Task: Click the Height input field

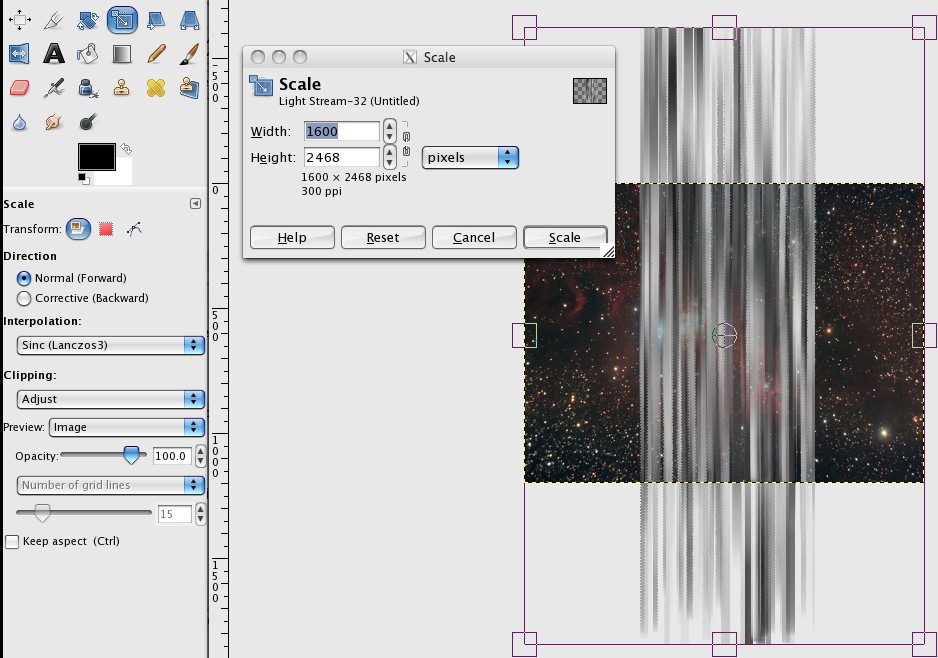Action: coord(341,157)
